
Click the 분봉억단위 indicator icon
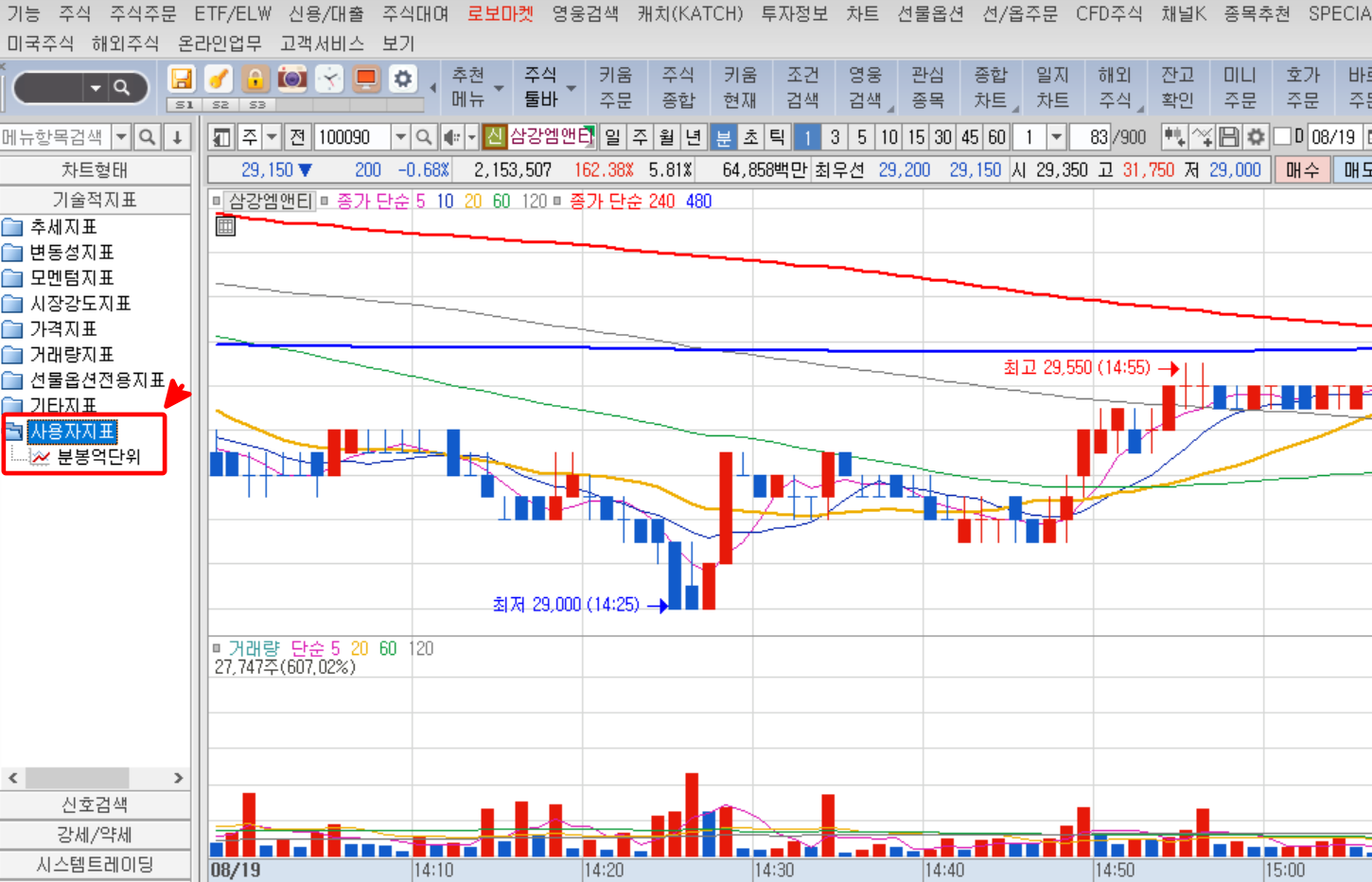click(x=41, y=457)
